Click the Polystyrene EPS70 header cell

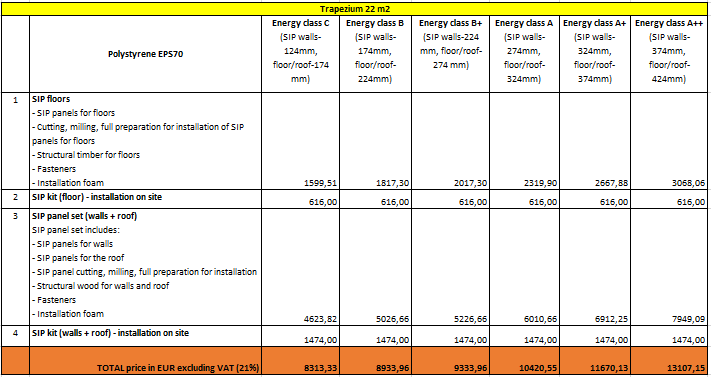point(146,54)
